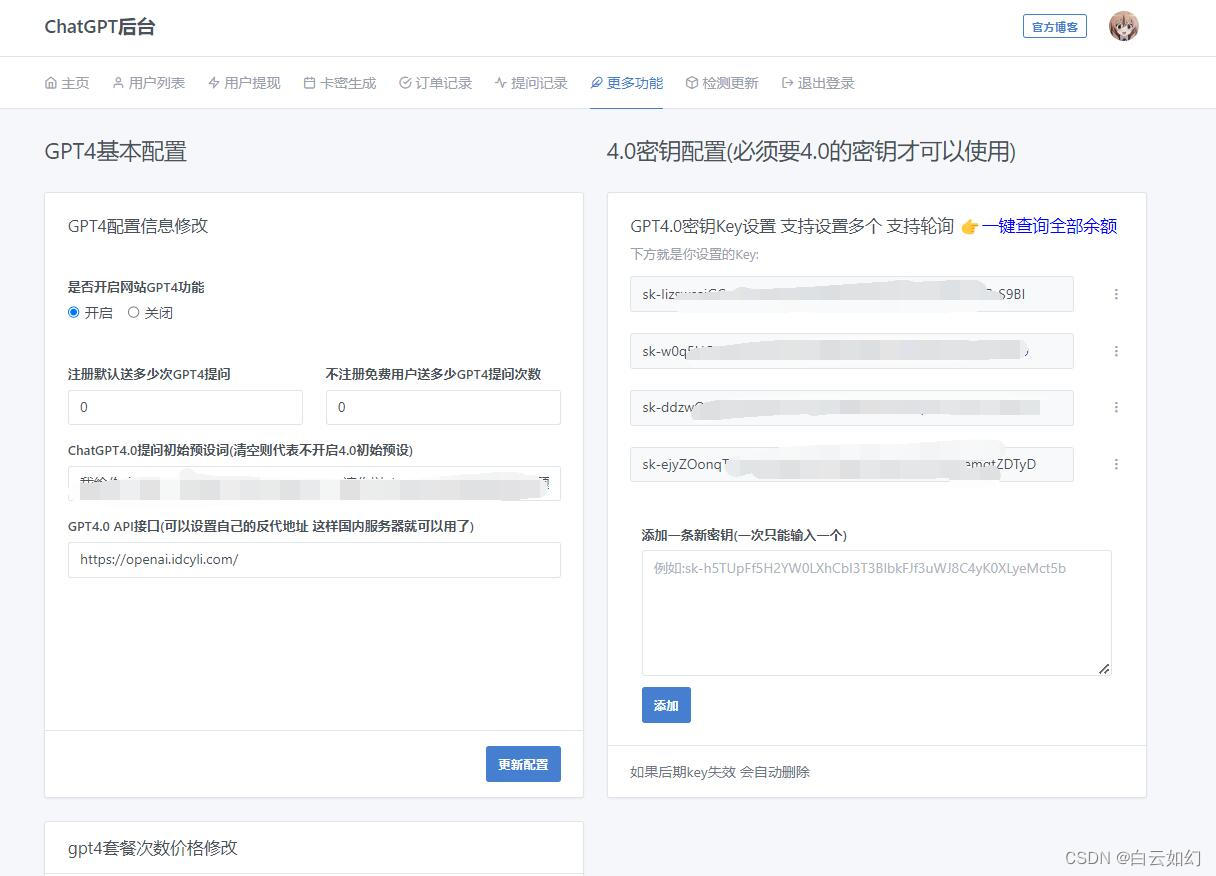Select 更多功能 tab
Viewport: 1216px width, 876px height.
click(627, 83)
